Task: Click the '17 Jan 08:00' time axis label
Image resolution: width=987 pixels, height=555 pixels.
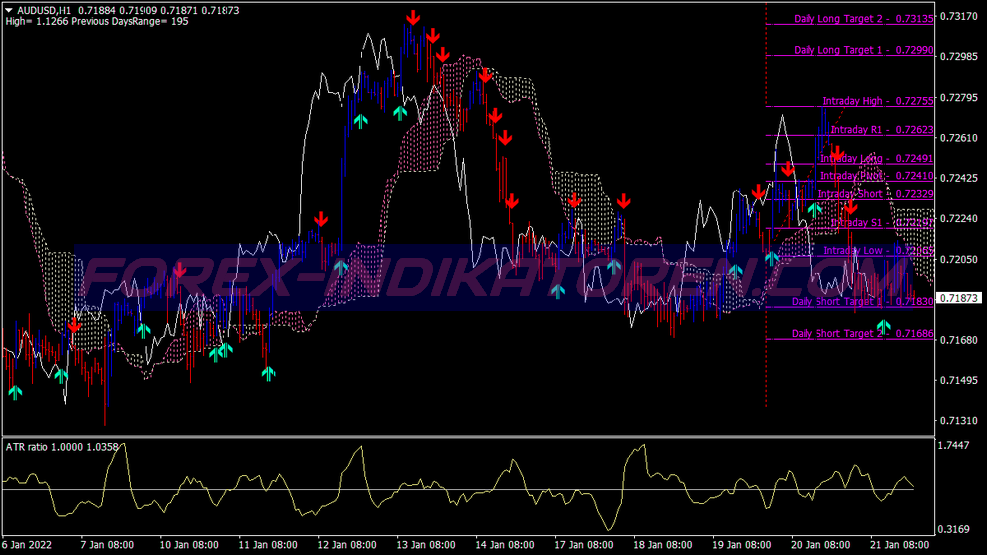Action: coord(584,545)
